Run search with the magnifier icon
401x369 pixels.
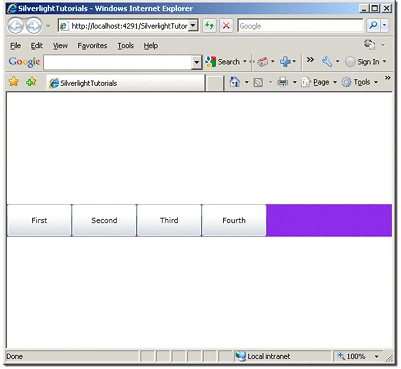(373, 26)
